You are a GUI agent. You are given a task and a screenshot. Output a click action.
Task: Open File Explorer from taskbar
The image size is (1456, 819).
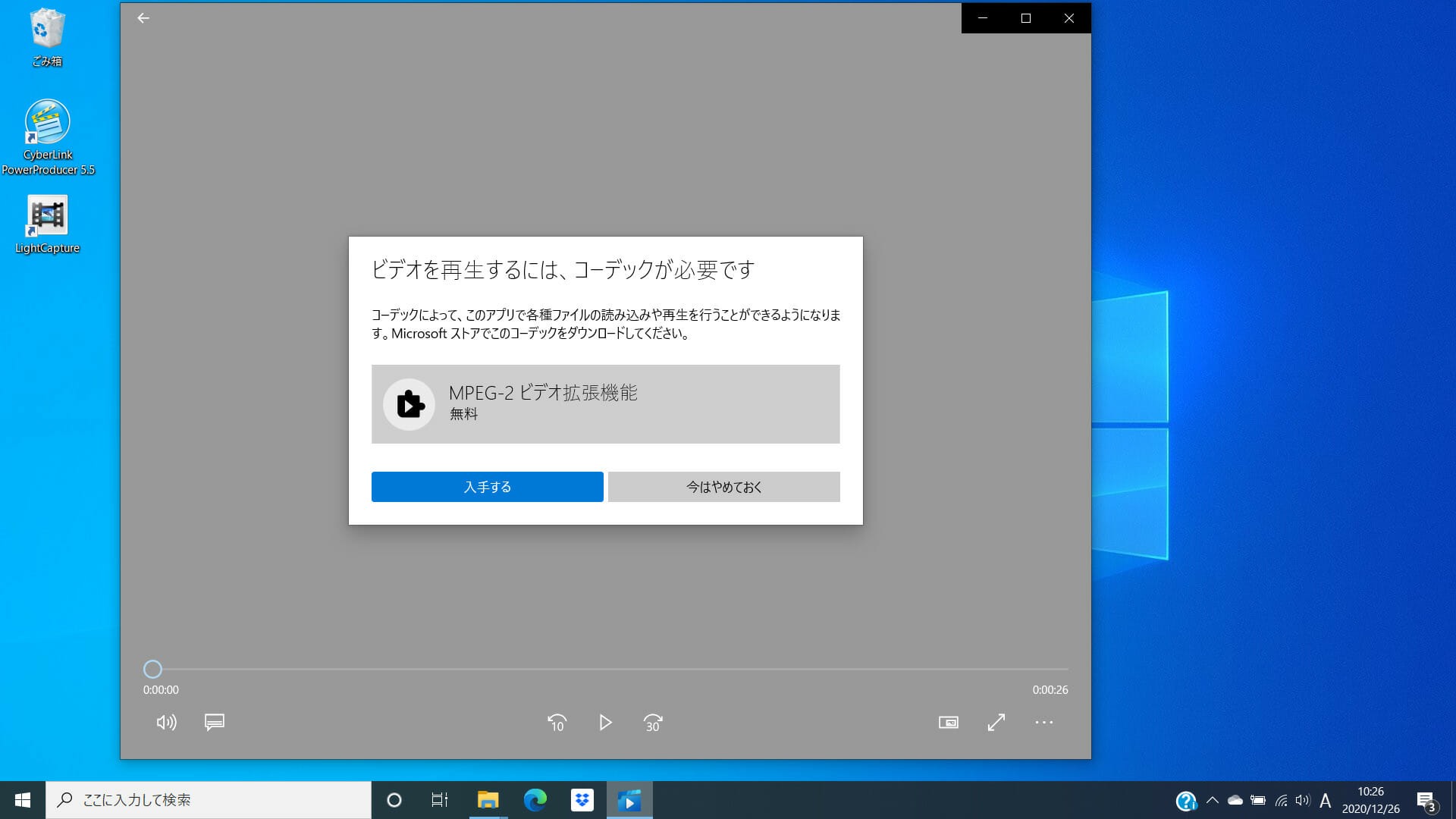[488, 800]
